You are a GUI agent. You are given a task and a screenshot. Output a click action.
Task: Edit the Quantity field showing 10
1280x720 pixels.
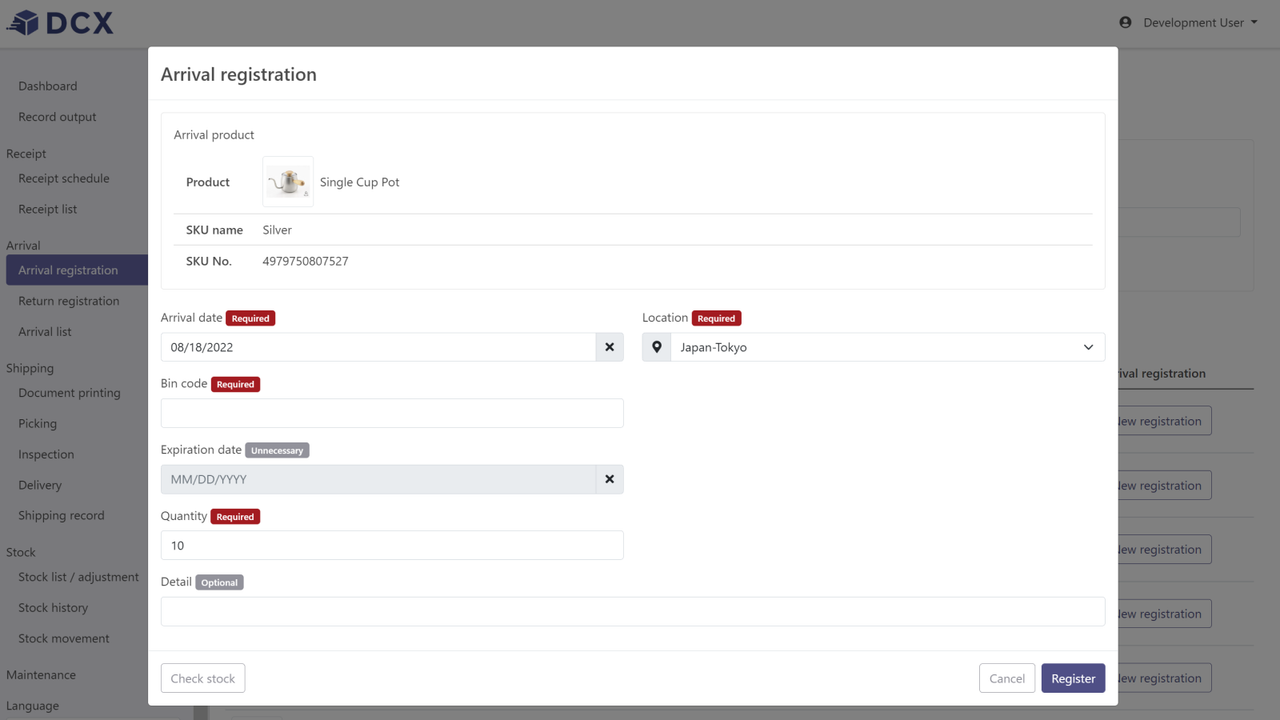point(391,545)
